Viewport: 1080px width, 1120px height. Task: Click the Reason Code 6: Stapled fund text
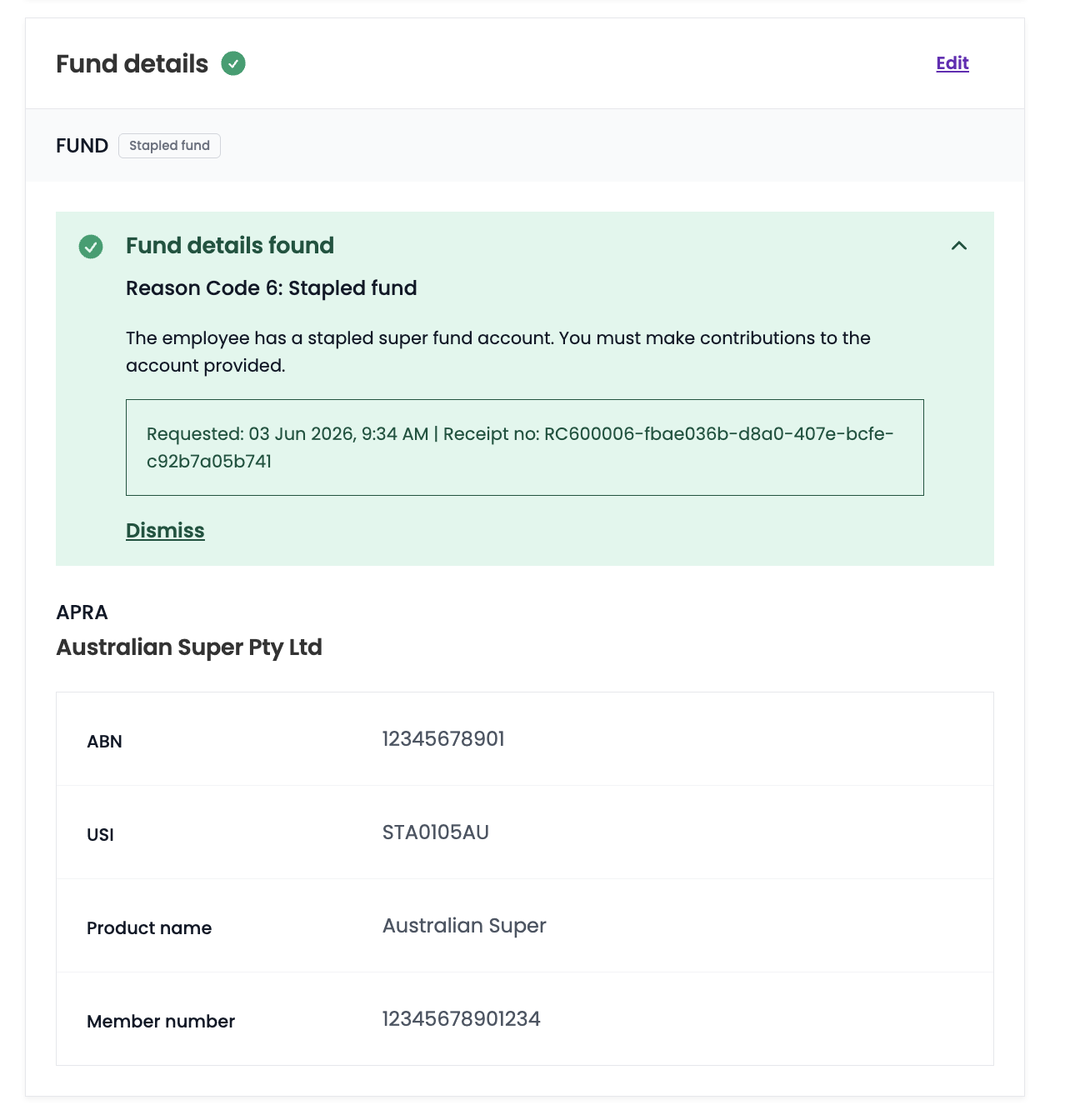[272, 288]
